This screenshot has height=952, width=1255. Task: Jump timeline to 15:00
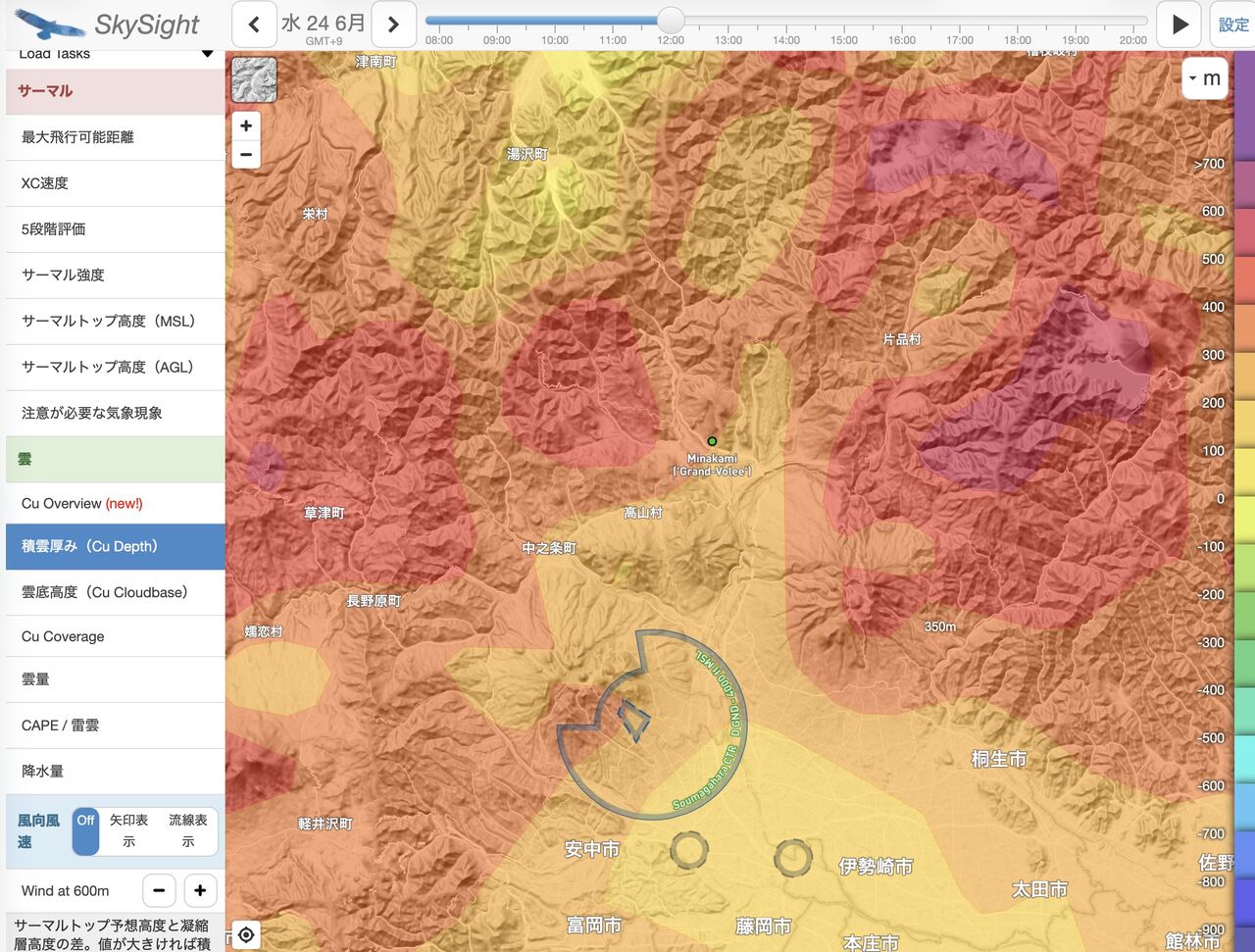coord(844,40)
